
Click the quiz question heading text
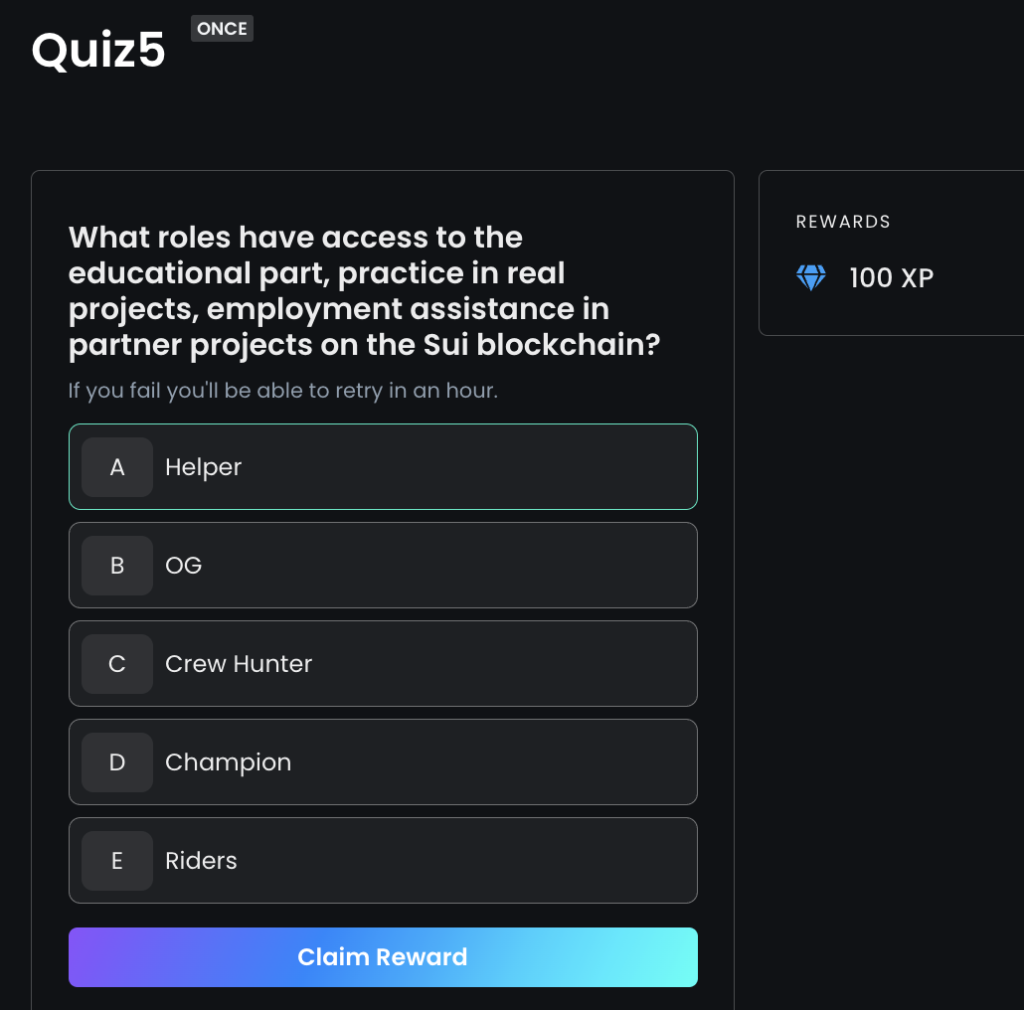pyautogui.click(x=364, y=291)
